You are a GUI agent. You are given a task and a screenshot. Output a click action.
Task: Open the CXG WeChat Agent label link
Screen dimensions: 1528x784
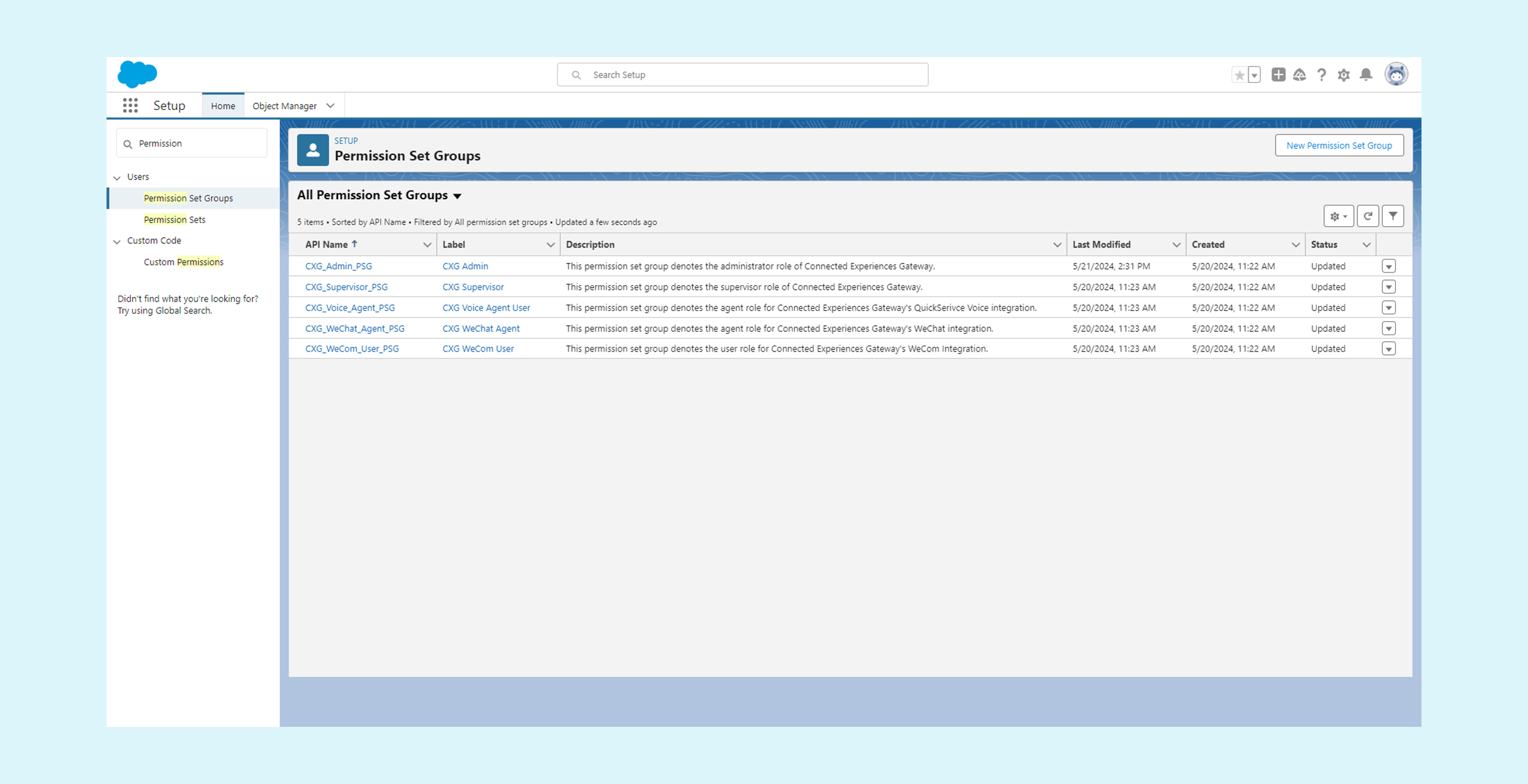pos(481,329)
